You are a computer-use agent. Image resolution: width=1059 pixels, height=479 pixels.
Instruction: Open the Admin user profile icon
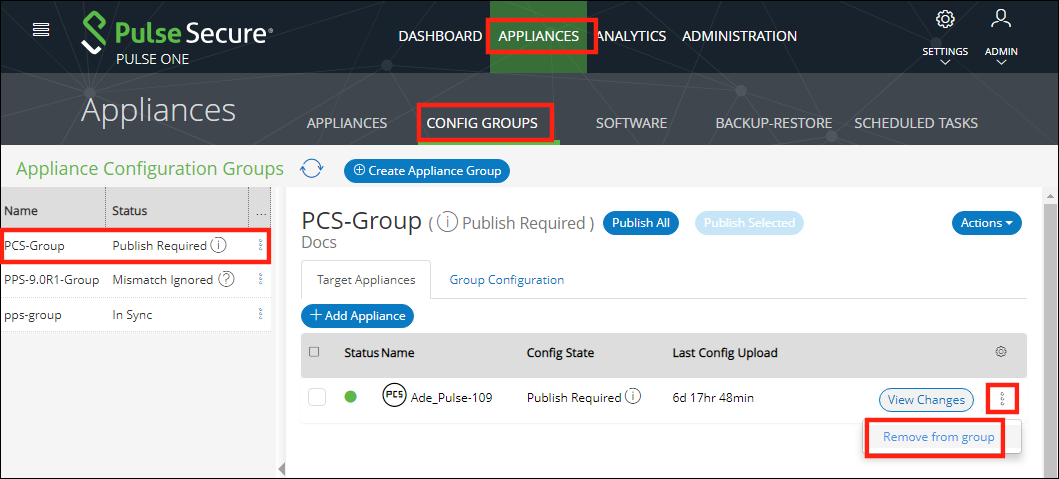click(1001, 19)
